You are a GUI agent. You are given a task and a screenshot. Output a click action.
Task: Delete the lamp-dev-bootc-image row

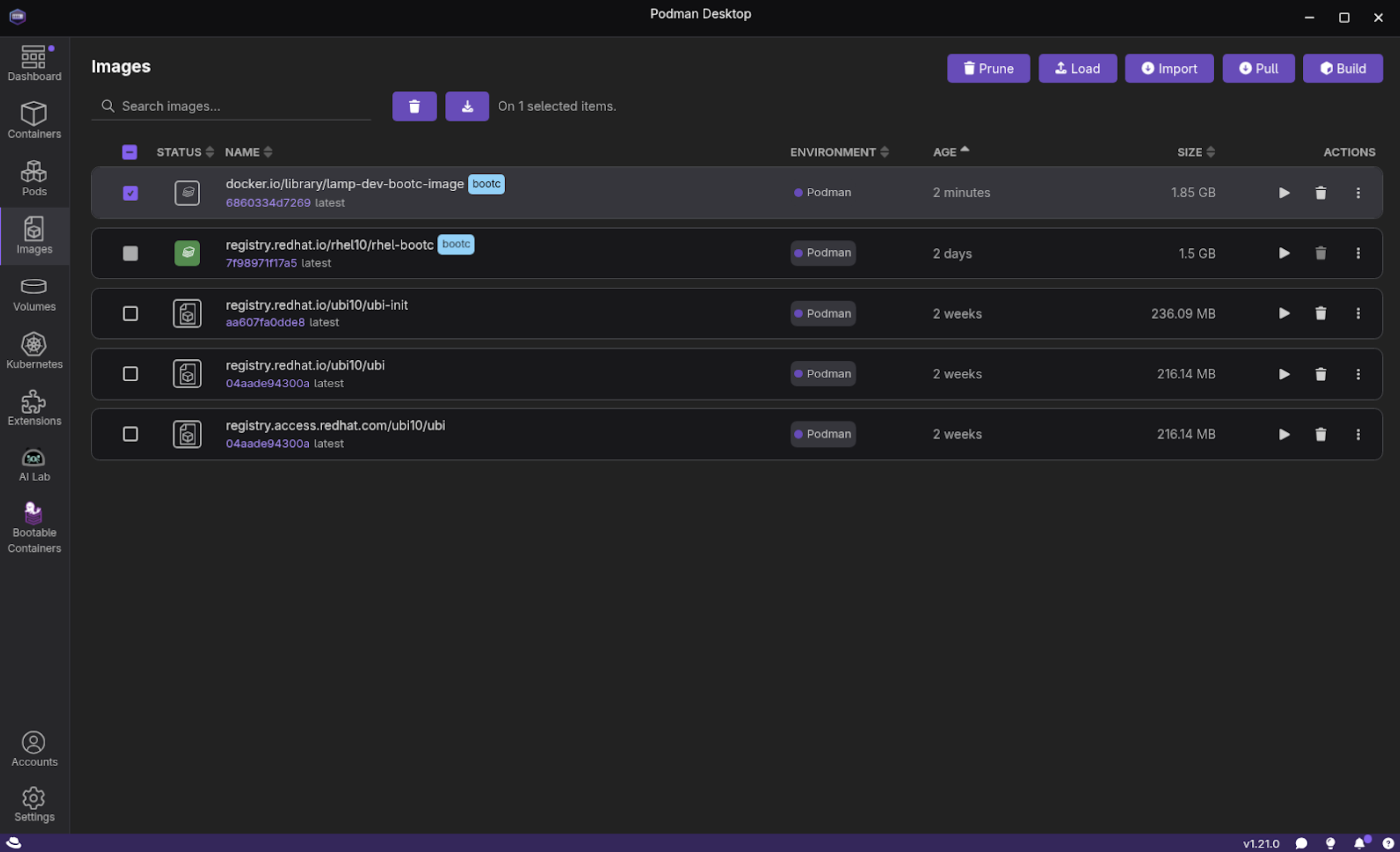(1321, 193)
